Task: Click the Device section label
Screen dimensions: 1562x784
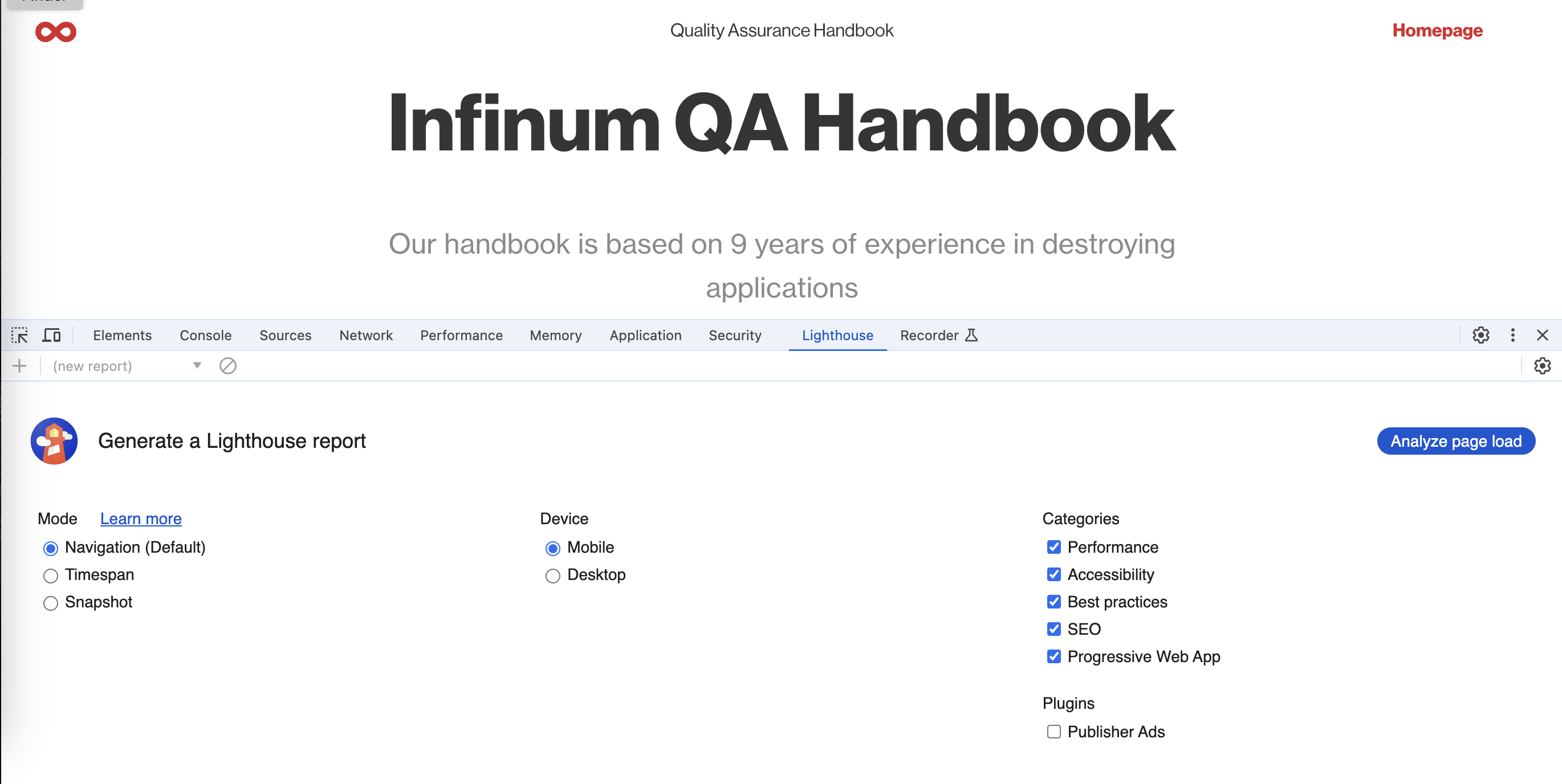Action: tap(564, 518)
